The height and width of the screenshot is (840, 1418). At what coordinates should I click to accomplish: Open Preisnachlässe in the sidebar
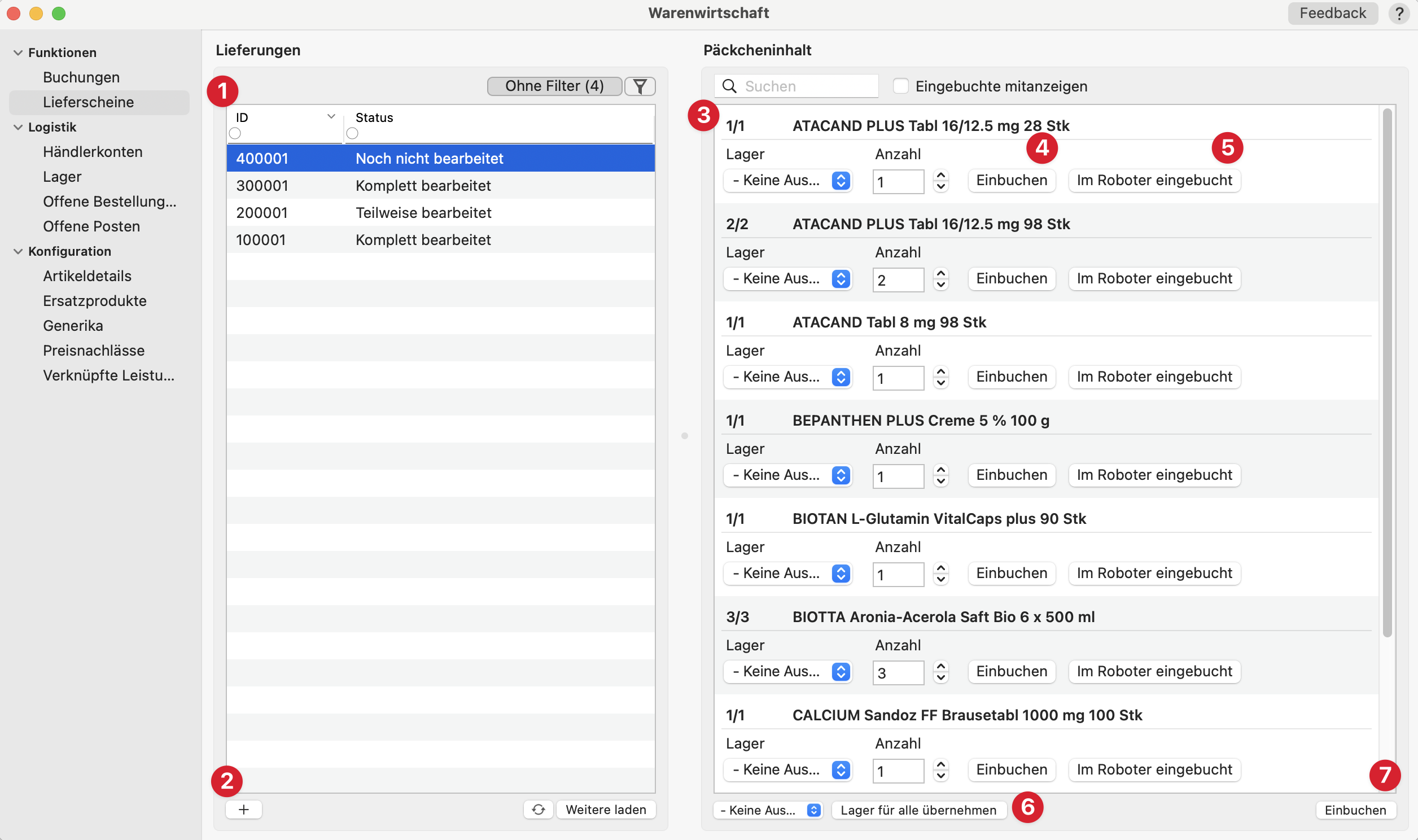tap(94, 351)
